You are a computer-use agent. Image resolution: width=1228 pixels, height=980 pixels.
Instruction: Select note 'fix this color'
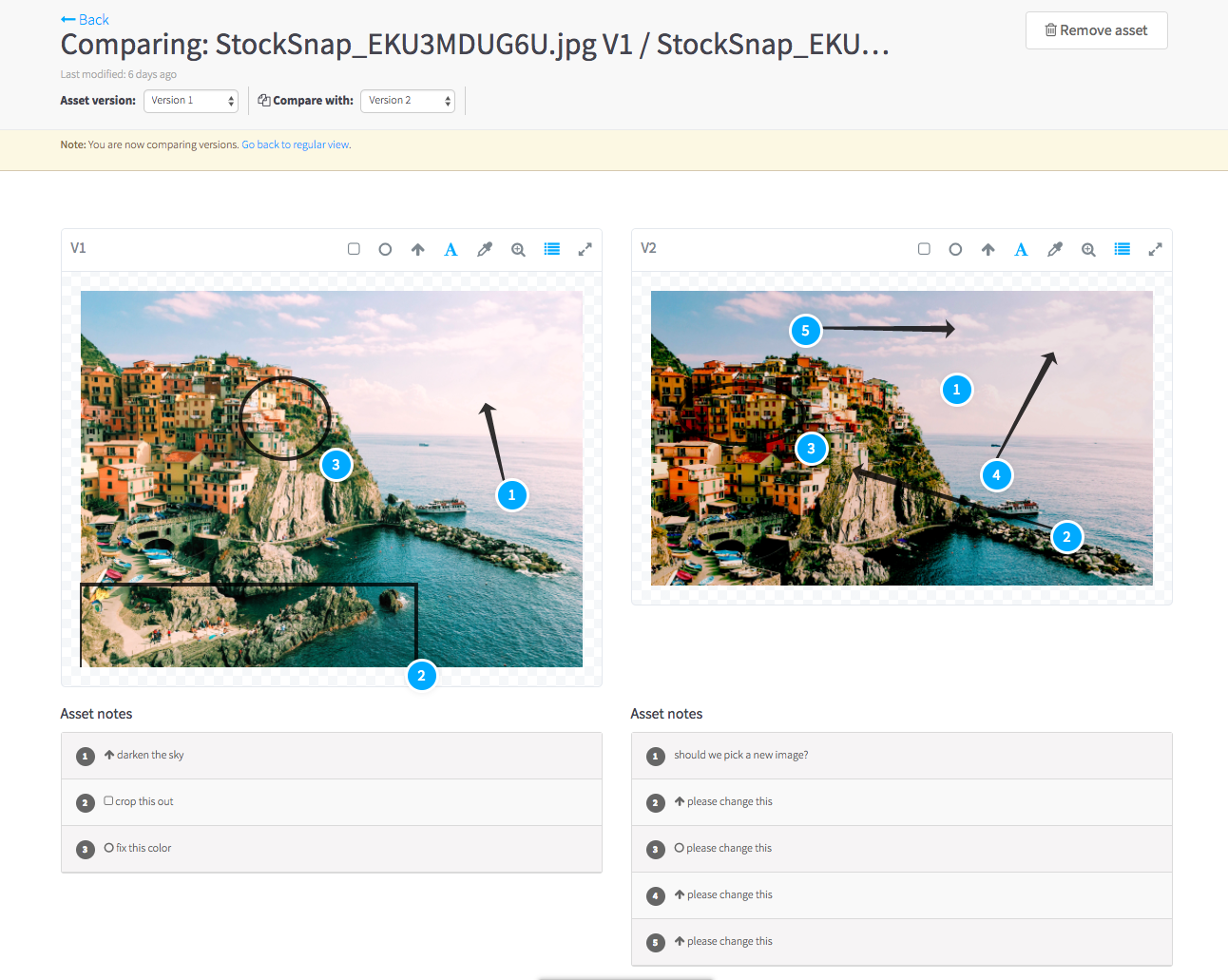[331, 849]
